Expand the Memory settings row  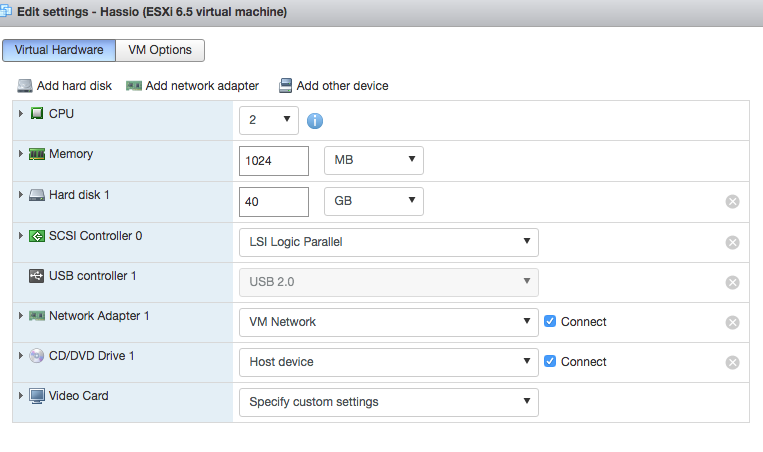click(x=20, y=154)
